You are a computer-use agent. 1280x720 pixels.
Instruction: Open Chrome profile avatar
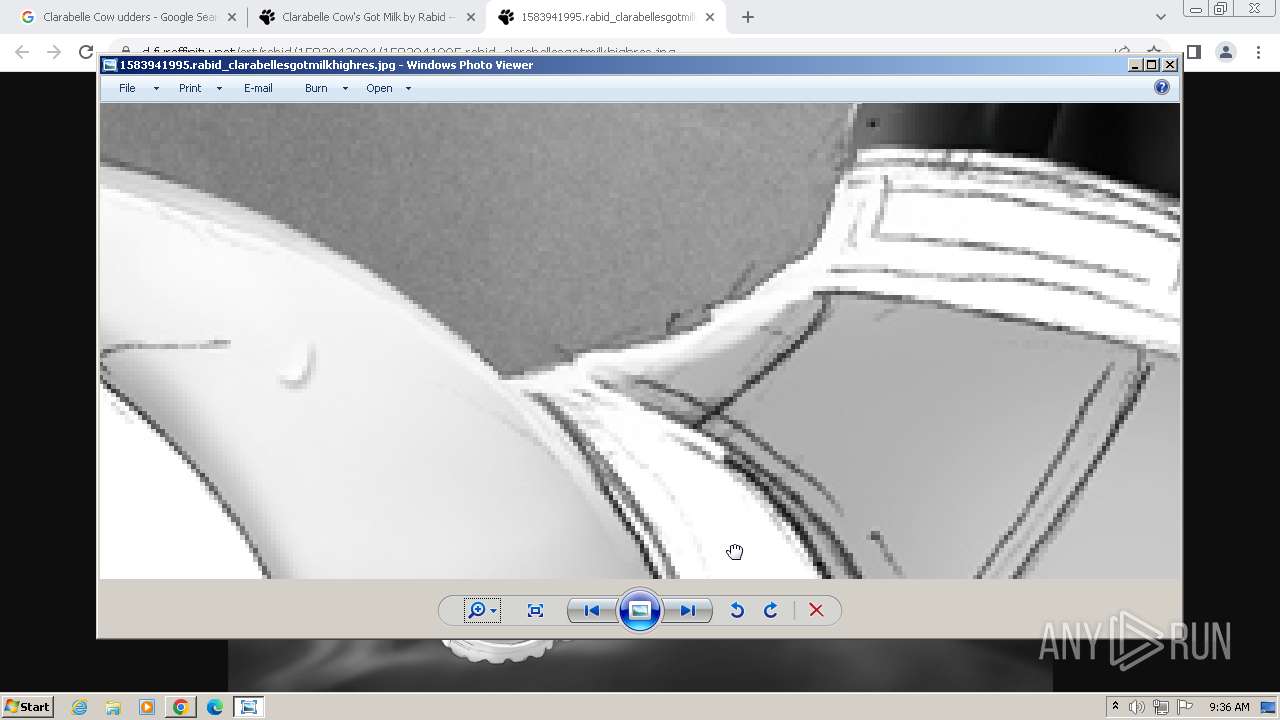[x=1225, y=52]
